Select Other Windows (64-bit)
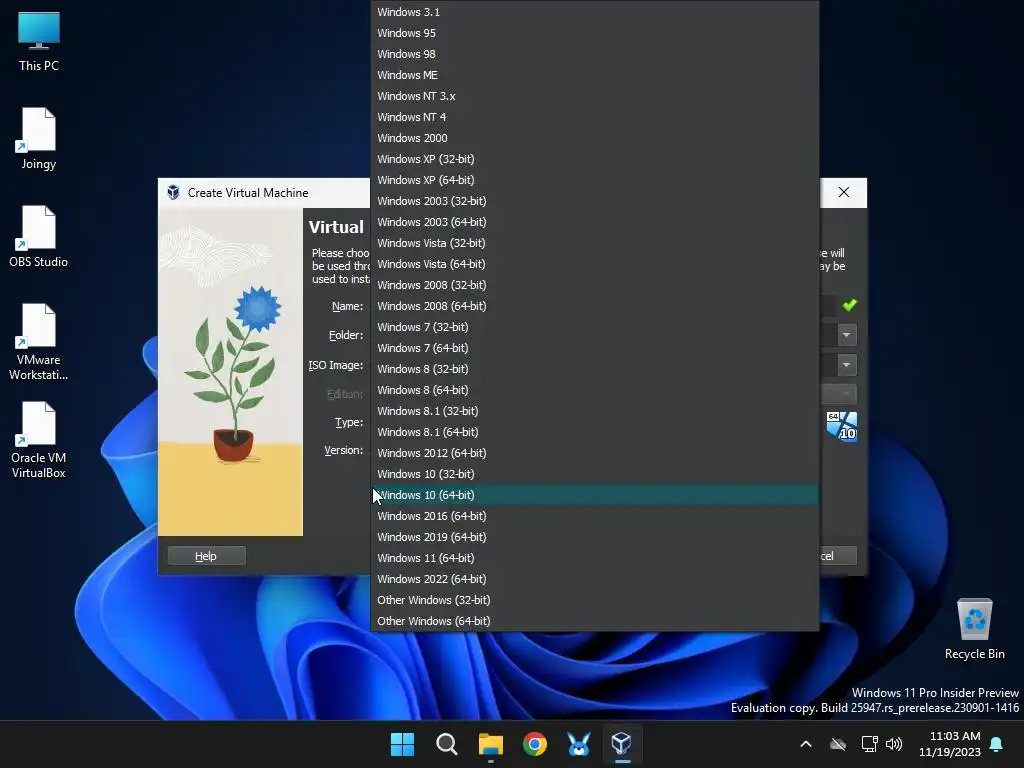The image size is (1024, 768). tap(595, 620)
